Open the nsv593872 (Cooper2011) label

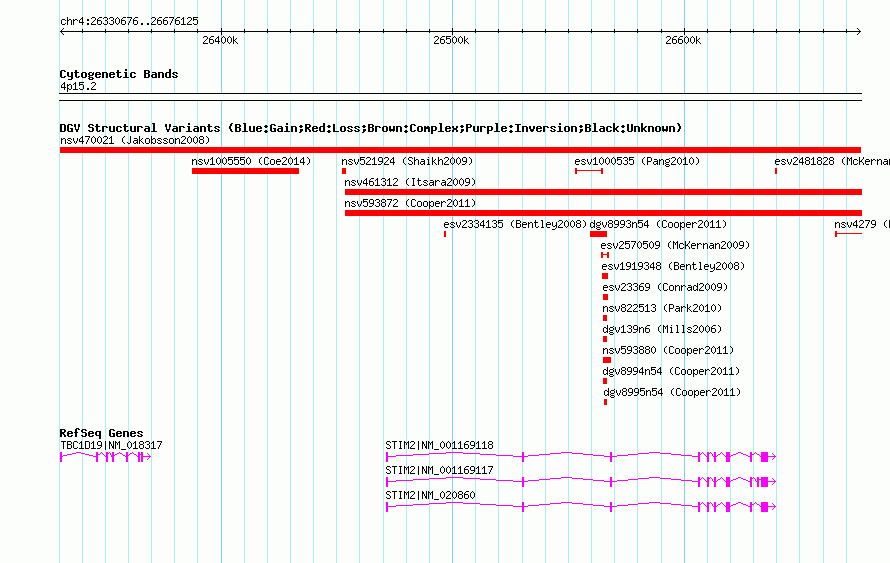410,203
